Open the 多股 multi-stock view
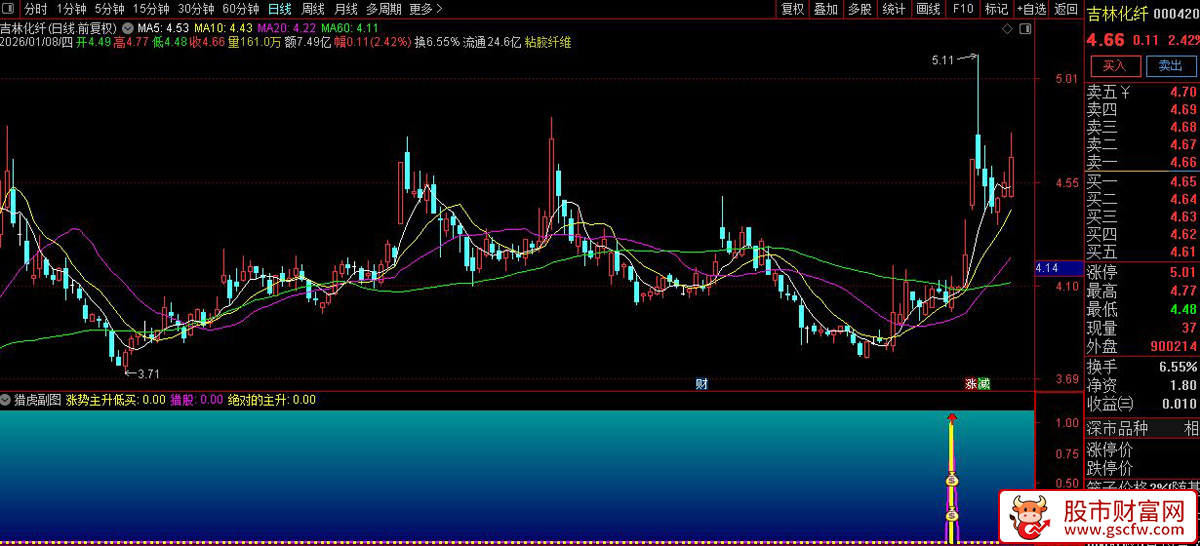The width and height of the screenshot is (1200, 546). 860,9
